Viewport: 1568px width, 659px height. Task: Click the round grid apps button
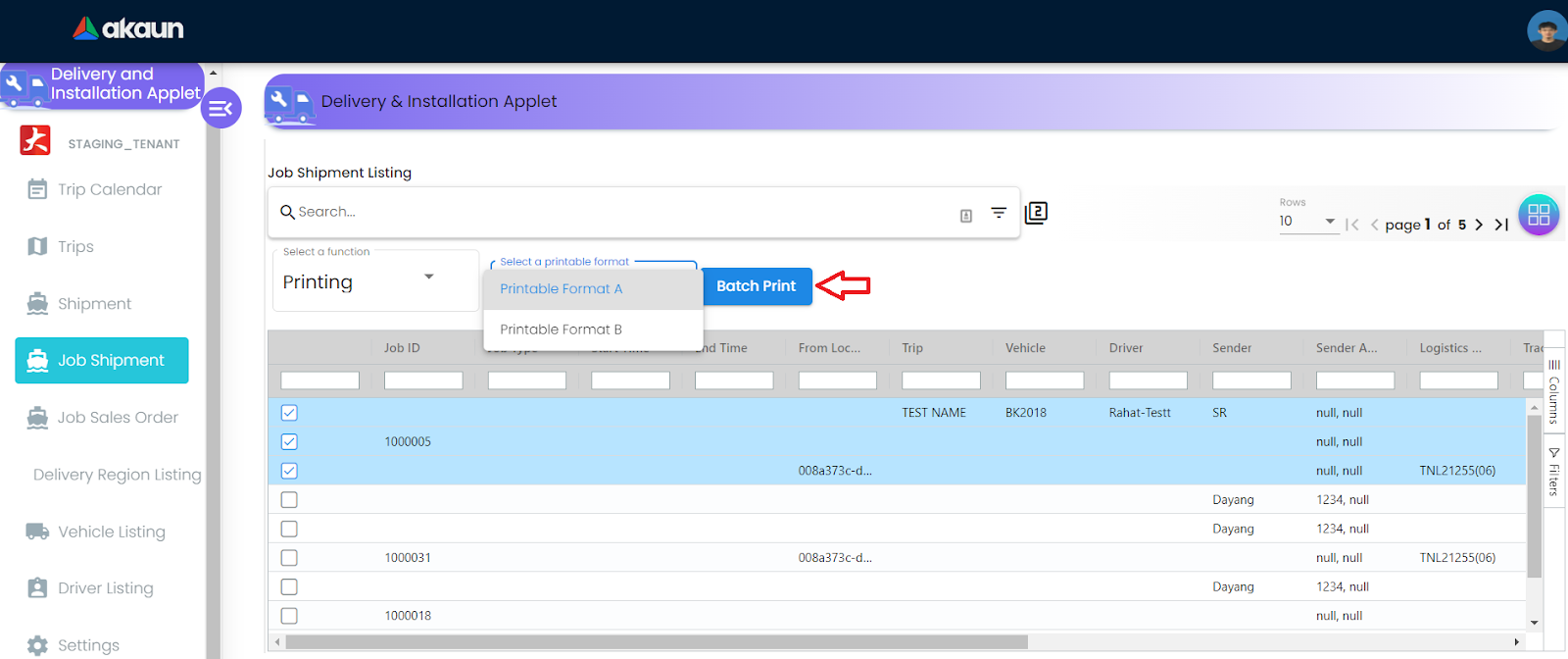(1539, 215)
